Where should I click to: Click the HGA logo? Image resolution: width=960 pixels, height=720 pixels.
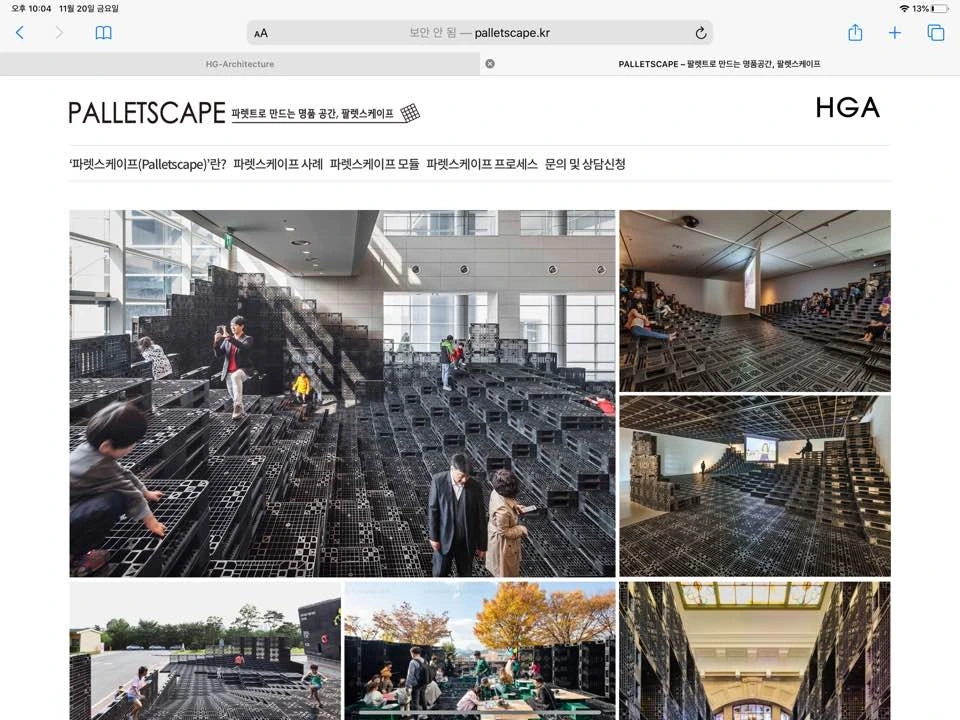(848, 108)
